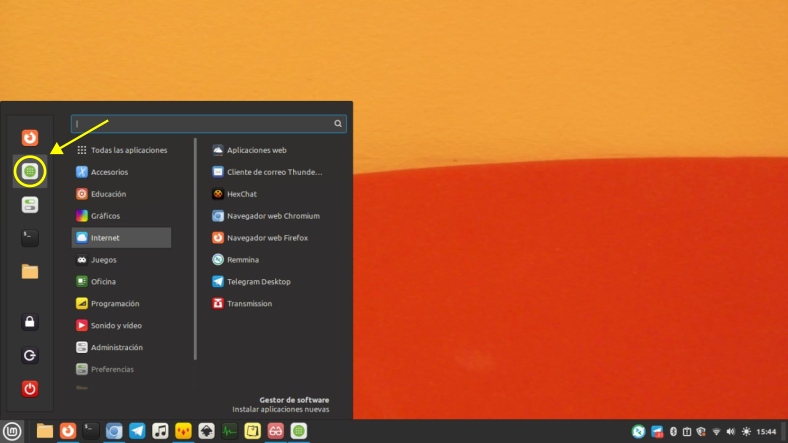Open the Files launcher in the taskbar
The height and width of the screenshot is (443, 788).
coord(45,431)
